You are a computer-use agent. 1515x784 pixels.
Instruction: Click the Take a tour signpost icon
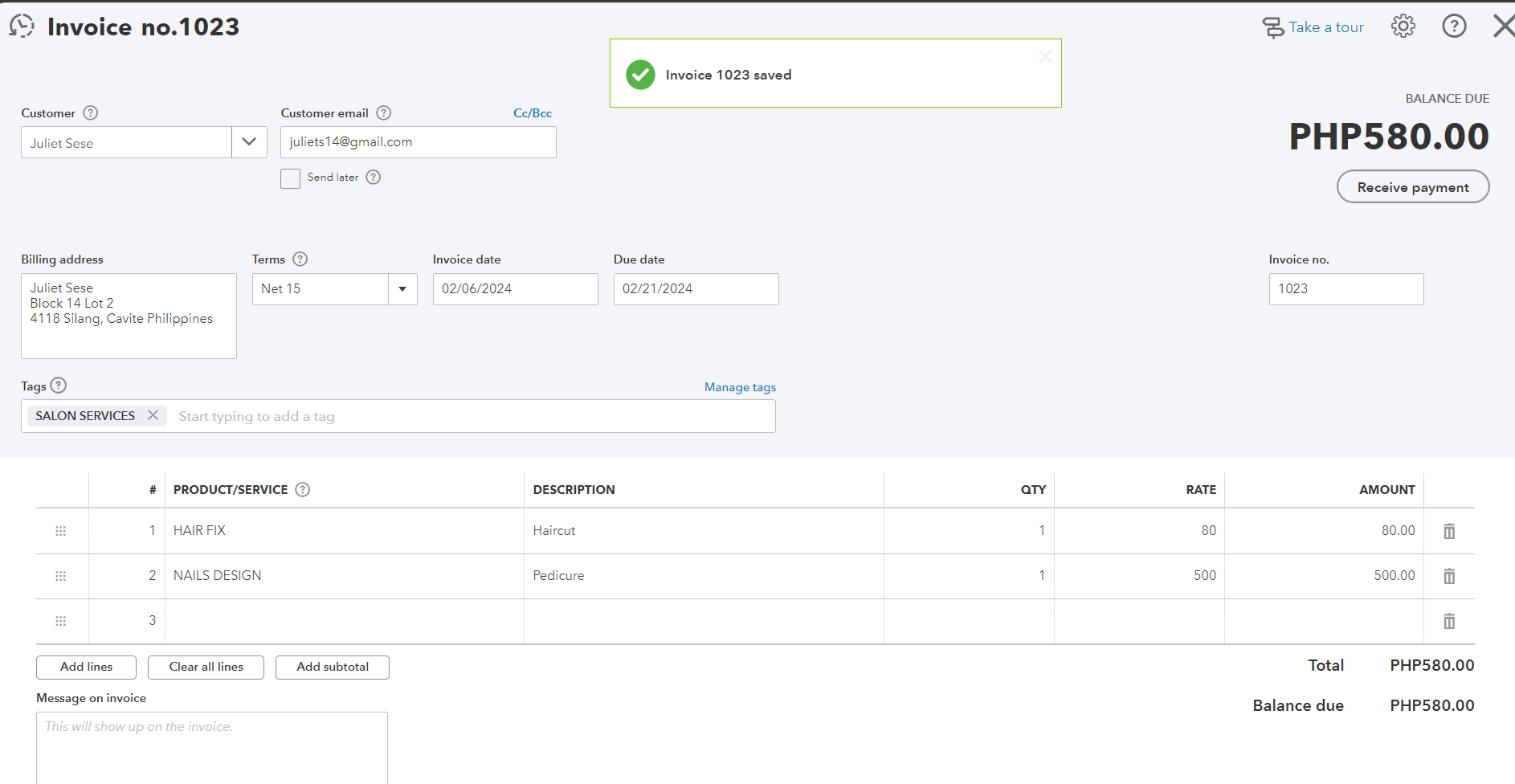pyautogui.click(x=1272, y=27)
